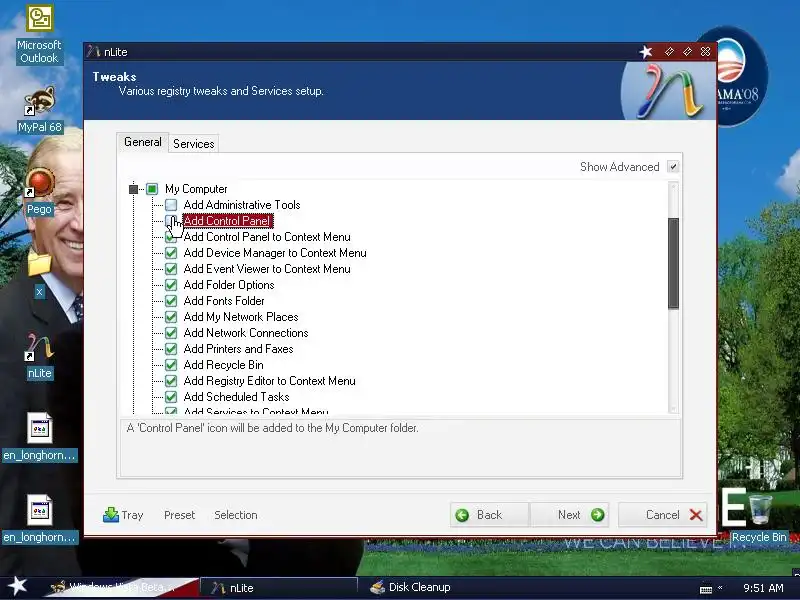The width and height of the screenshot is (800, 600).
Task: Click the keyboard icon in the system tray
Action: point(706,589)
